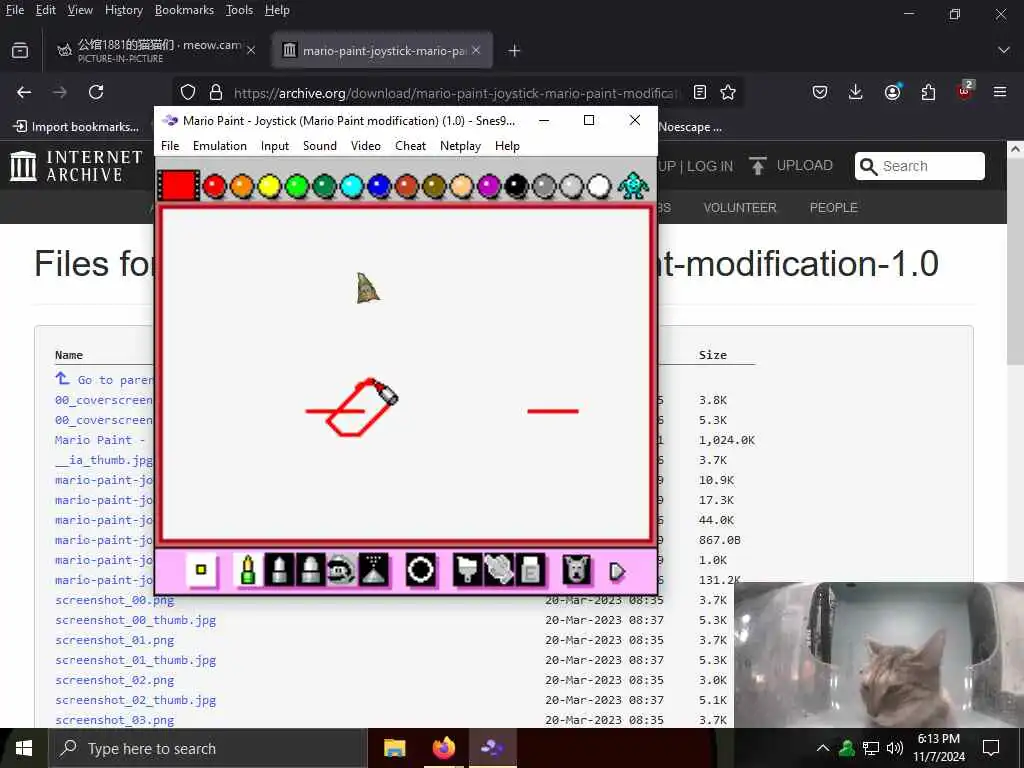This screenshot has width=1024, height=768.
Task: Open Pocket save icon
Action: (x=820, y=92)
